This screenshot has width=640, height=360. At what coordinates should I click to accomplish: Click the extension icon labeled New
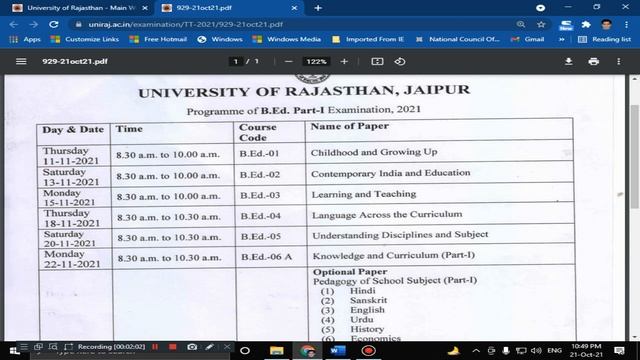tap(566, 25)
